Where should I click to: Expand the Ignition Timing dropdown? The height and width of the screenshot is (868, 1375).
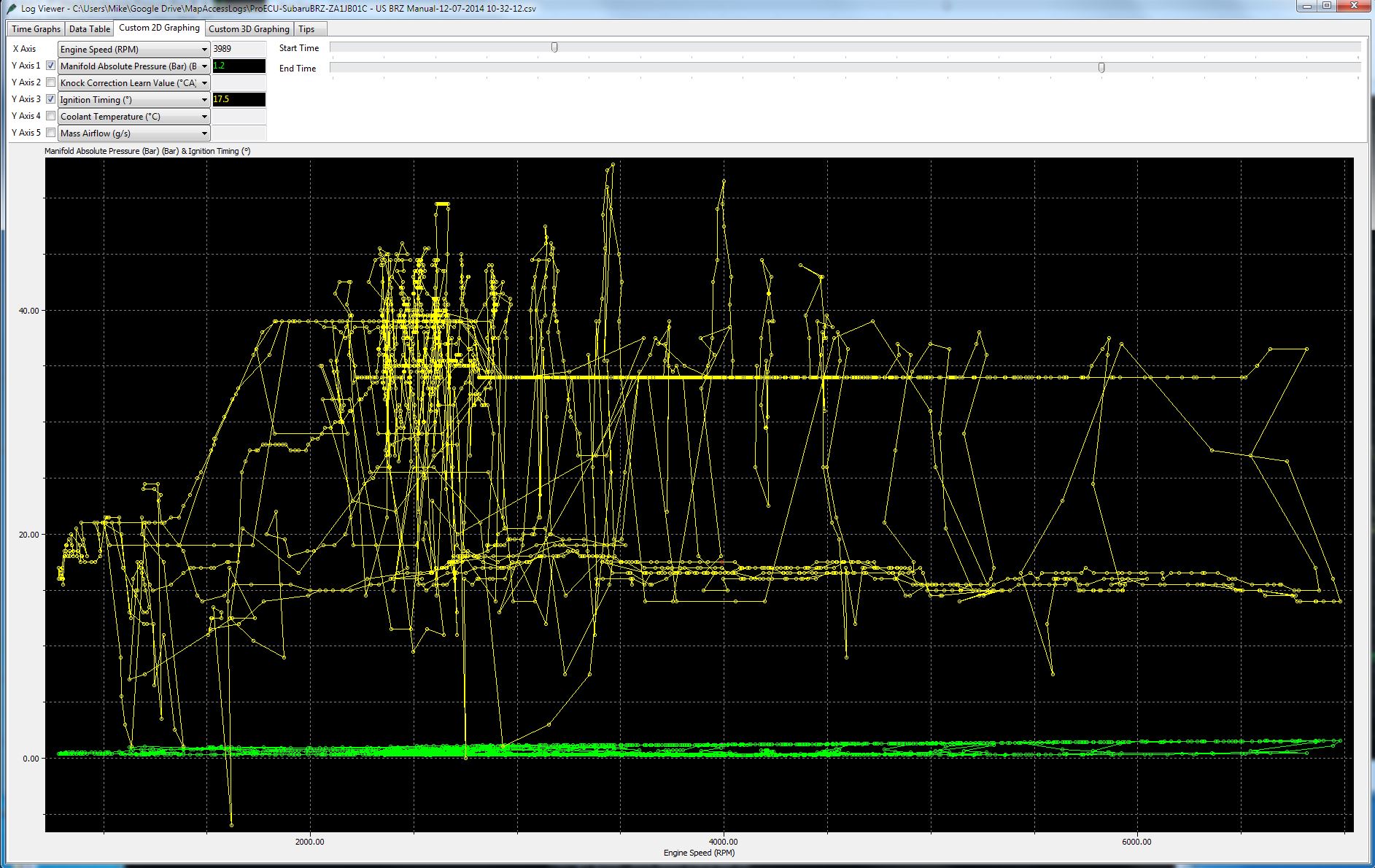pos(134,100)
